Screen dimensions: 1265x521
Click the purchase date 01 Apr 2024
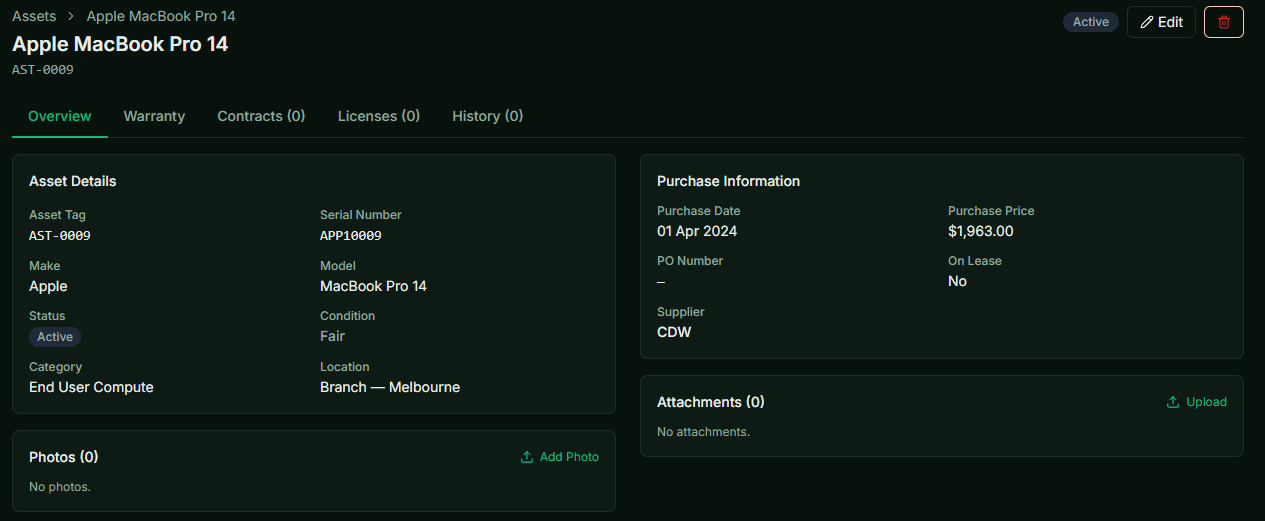tap(697, 231)
